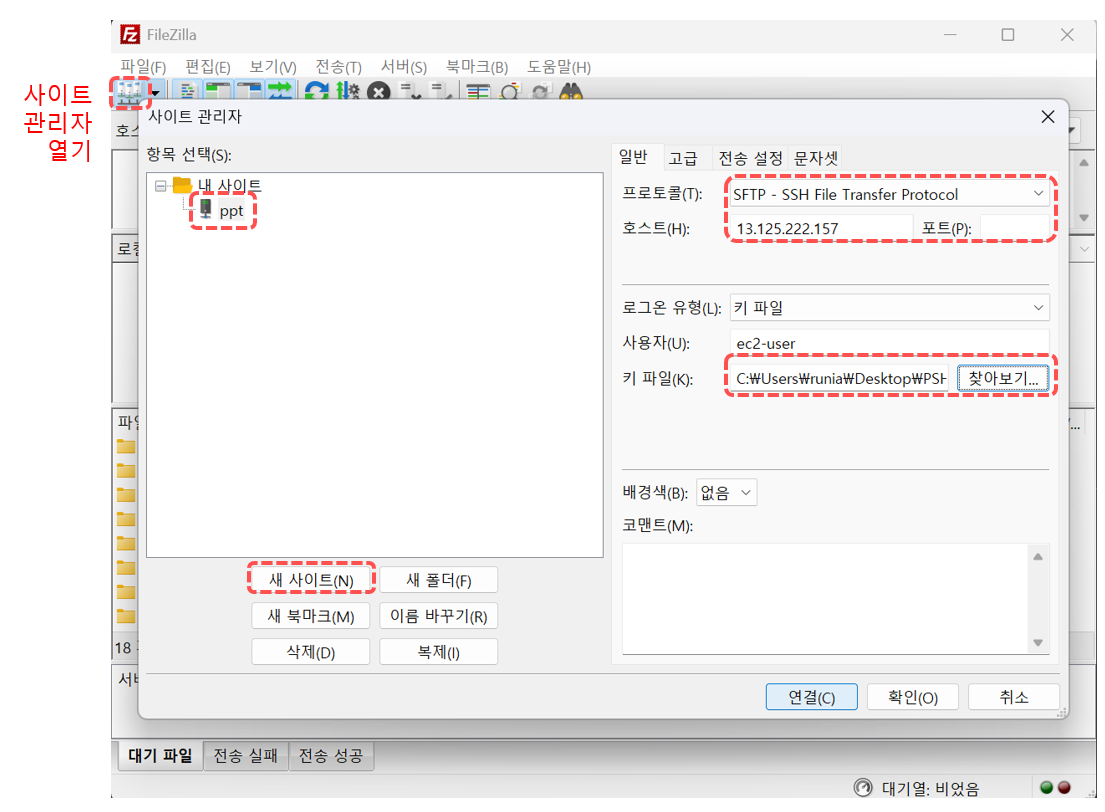Click the 새 사이트(N) button
Image resolution: width=1105 pixels, height=812 pixels.
tap(311, 579)
